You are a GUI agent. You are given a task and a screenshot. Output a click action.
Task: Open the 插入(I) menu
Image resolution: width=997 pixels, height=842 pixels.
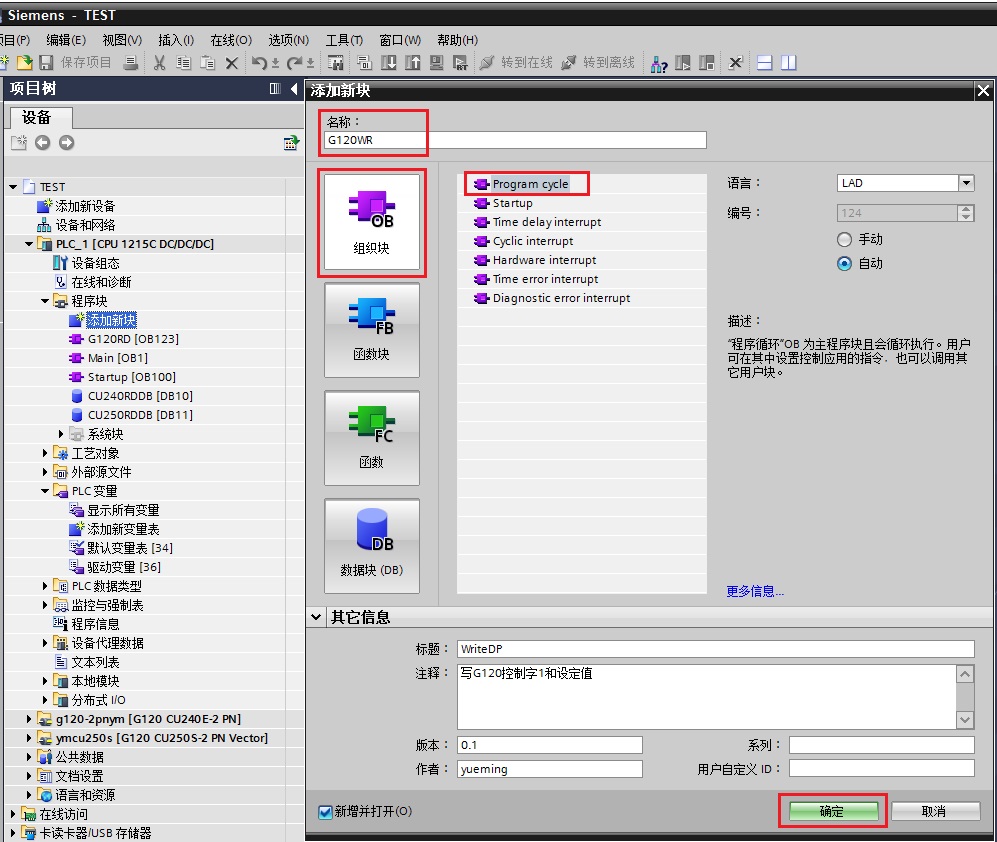pos(175,40)
